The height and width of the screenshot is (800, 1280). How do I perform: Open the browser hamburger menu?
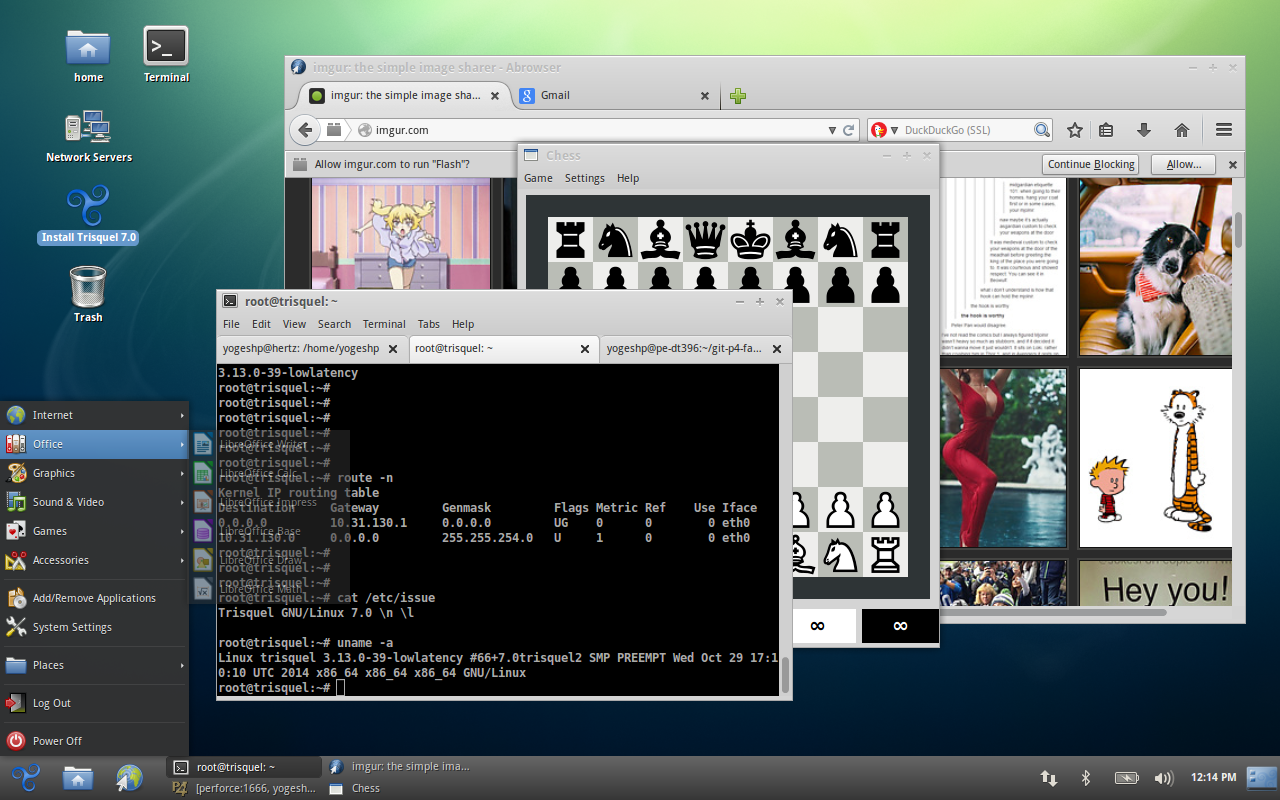tap(1224, 130)
